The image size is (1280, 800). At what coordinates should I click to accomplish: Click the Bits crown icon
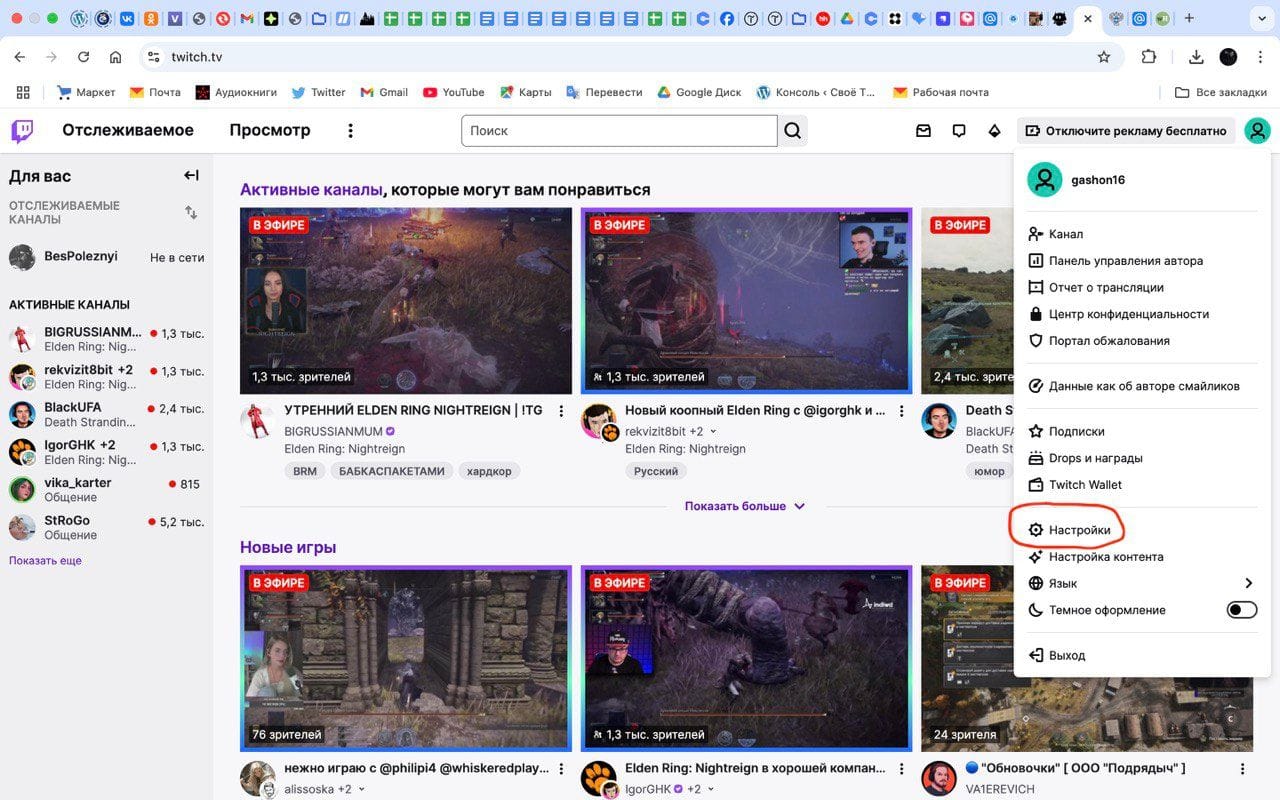point(994,131)
